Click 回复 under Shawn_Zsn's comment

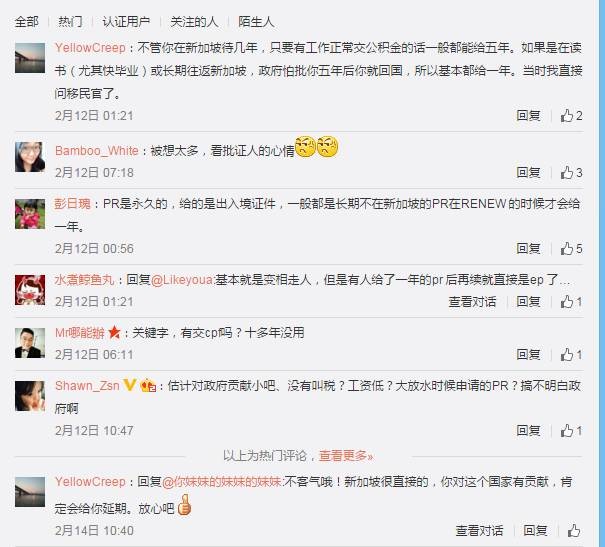tap(528, 430)
